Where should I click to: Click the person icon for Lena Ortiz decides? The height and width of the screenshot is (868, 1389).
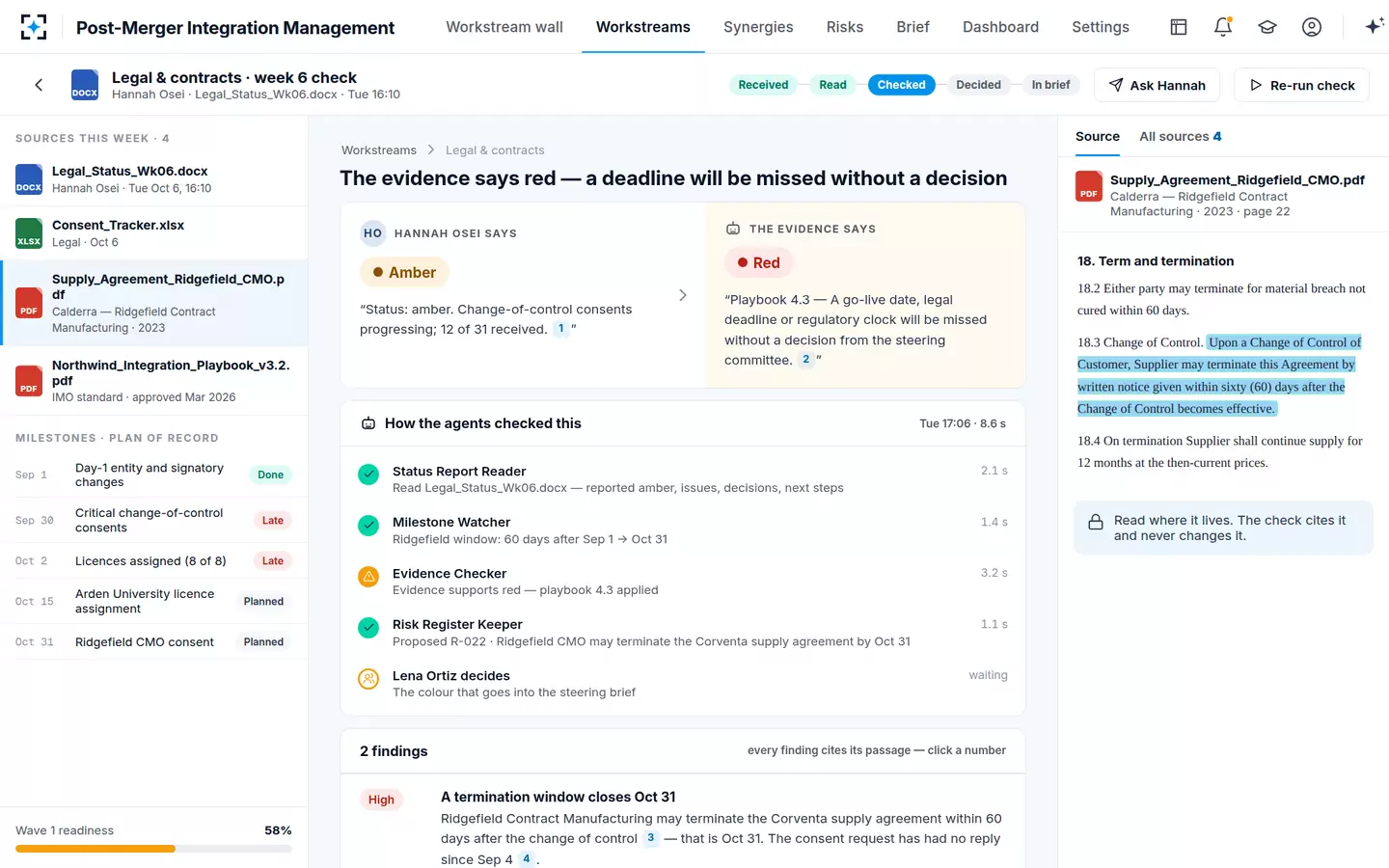coord(368,679)
